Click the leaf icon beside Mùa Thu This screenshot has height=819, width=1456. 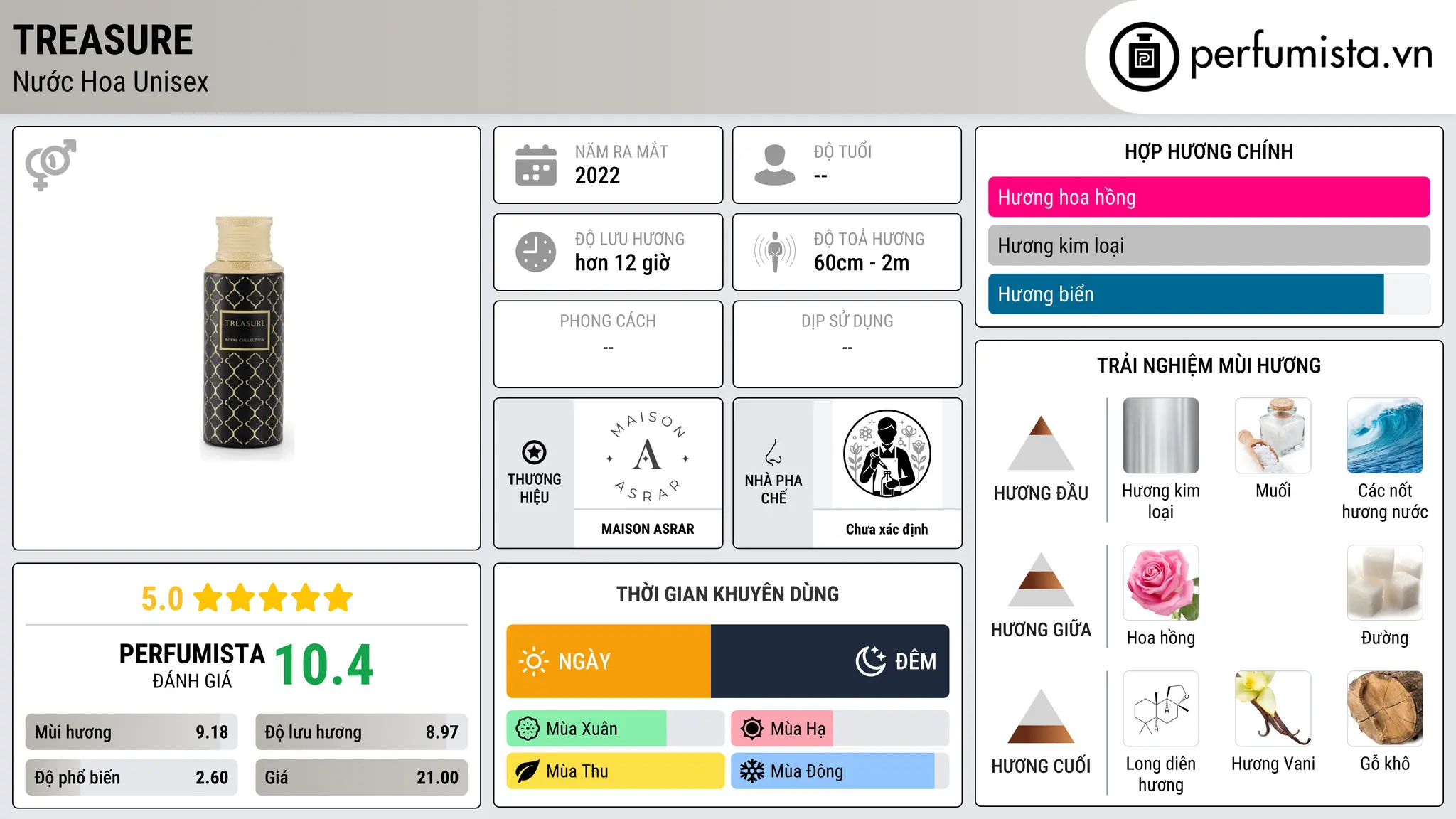point(528,771)
